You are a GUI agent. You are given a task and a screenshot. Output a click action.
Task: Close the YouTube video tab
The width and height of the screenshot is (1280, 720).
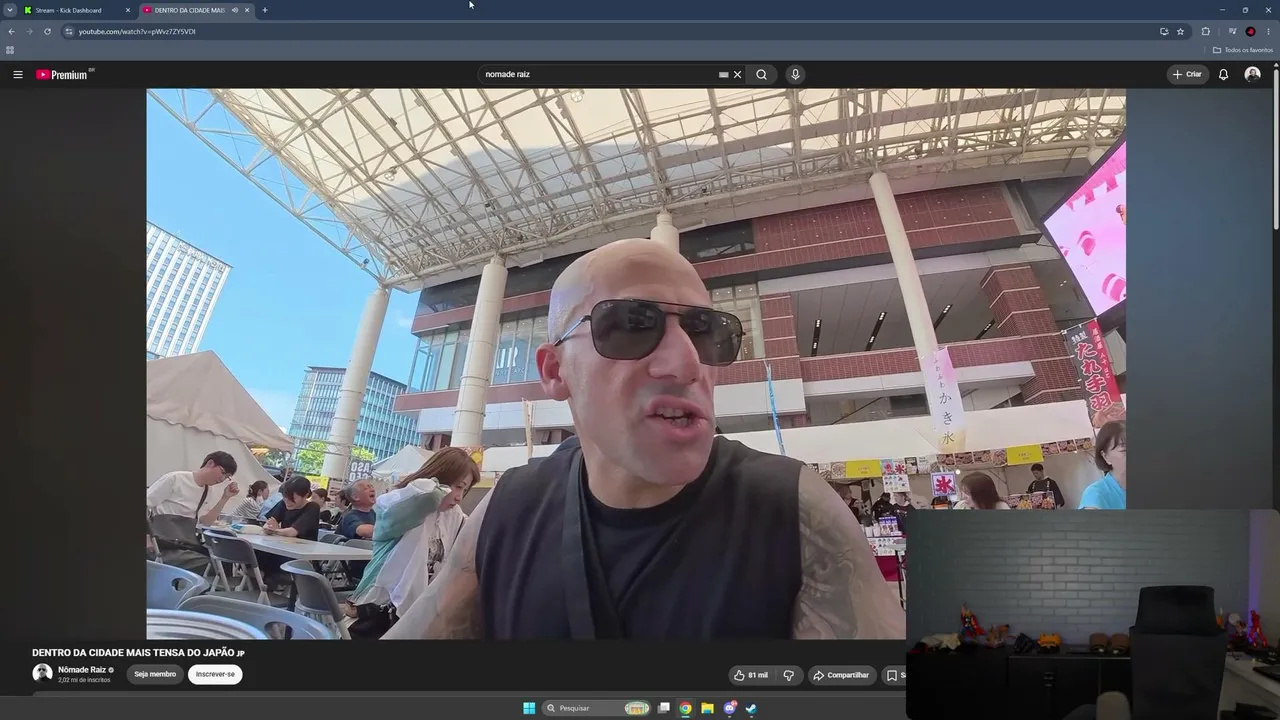(247, 10)
